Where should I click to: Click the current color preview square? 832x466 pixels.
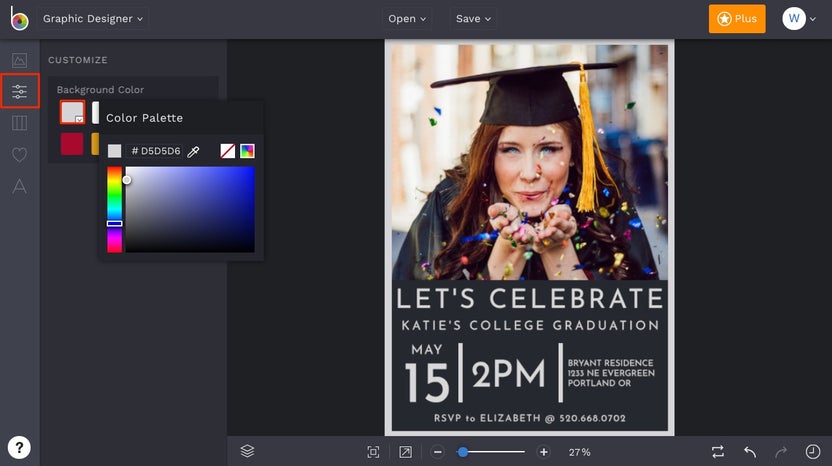tap(115, 151)
